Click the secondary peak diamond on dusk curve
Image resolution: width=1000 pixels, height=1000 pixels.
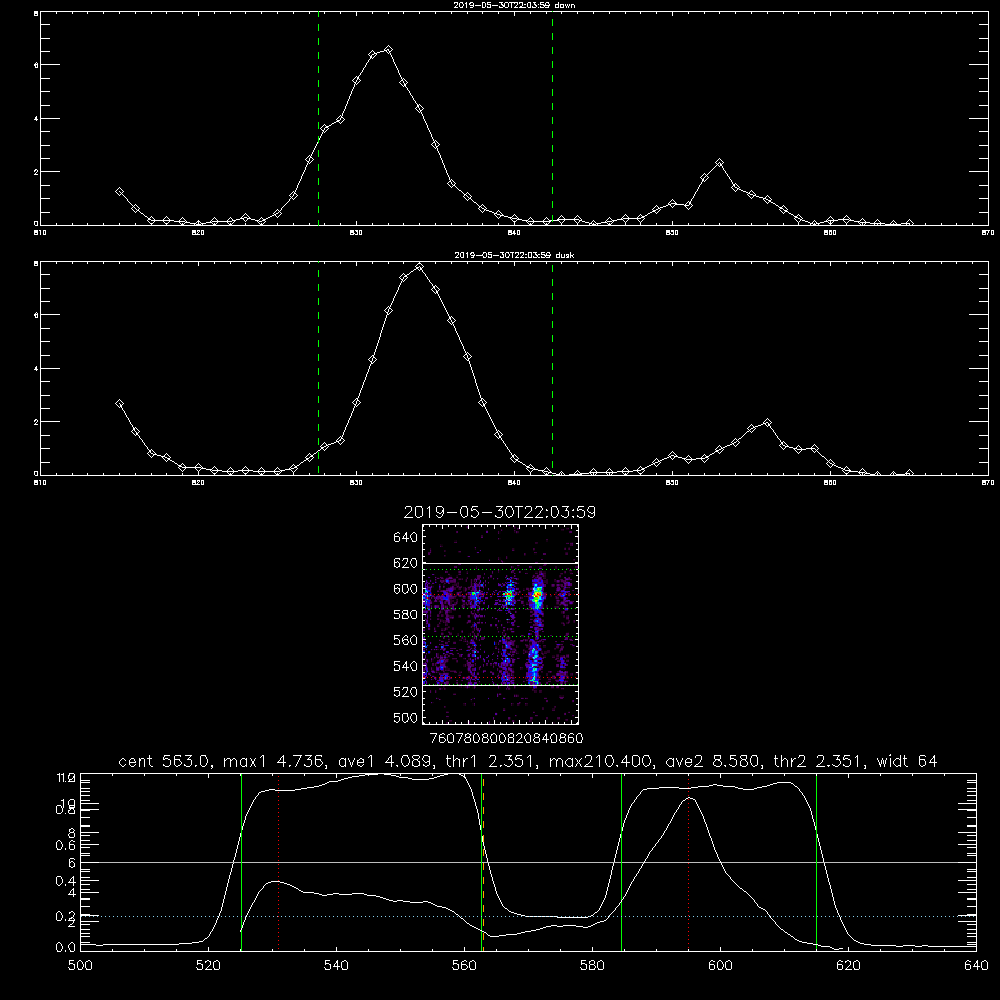click(x=767, y=422)
